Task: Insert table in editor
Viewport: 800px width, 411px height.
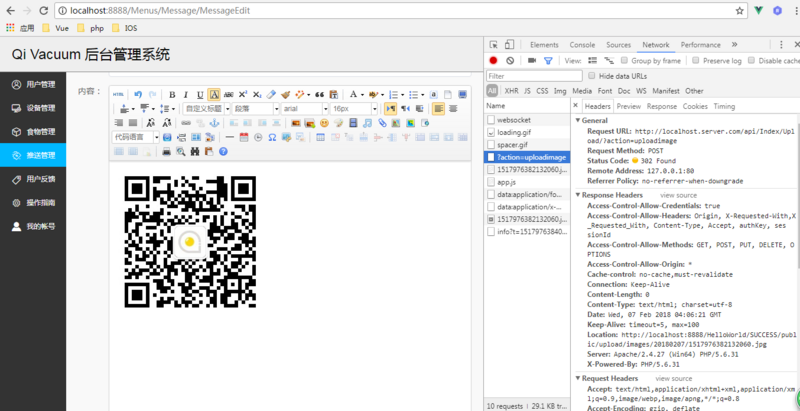Action: [320, 137]
